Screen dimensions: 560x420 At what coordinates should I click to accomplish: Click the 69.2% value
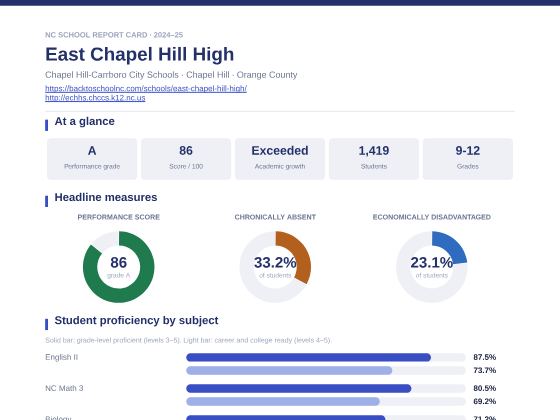click(485, 401)
